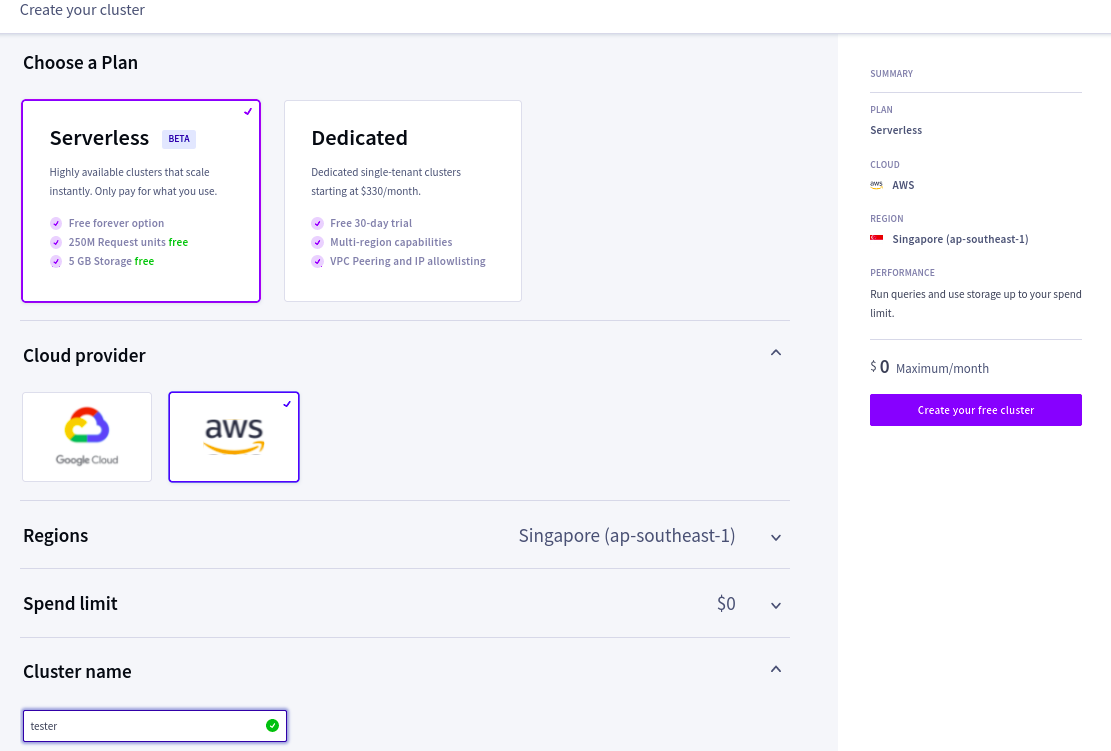Select the Google Cloud provider icon

(x=87, y=437)
